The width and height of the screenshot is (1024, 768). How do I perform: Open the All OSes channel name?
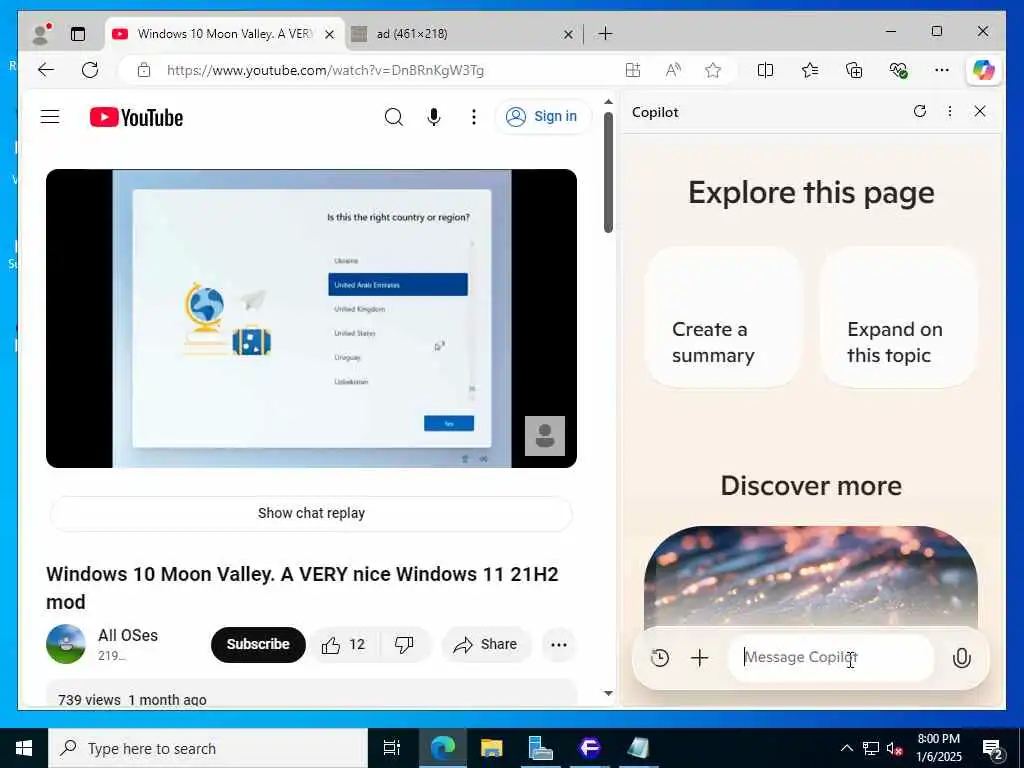[x=128, y=635]
